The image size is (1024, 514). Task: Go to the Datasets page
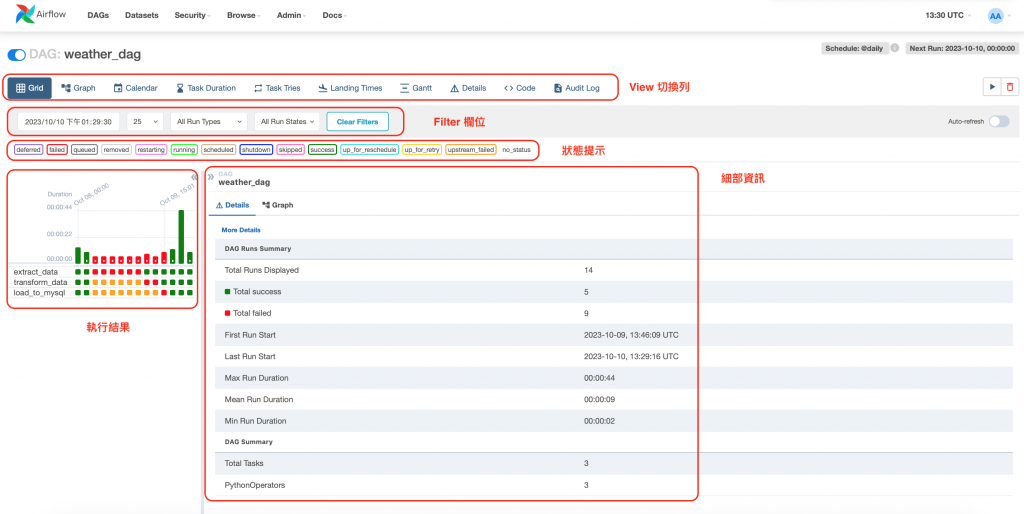point(142,15)
